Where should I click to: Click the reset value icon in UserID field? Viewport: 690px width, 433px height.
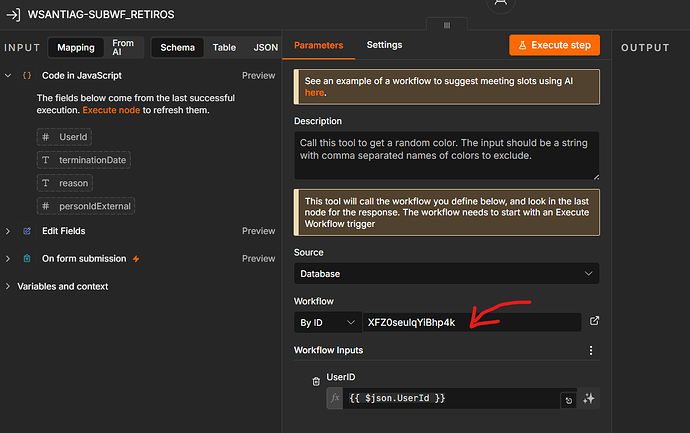(569, 400)
